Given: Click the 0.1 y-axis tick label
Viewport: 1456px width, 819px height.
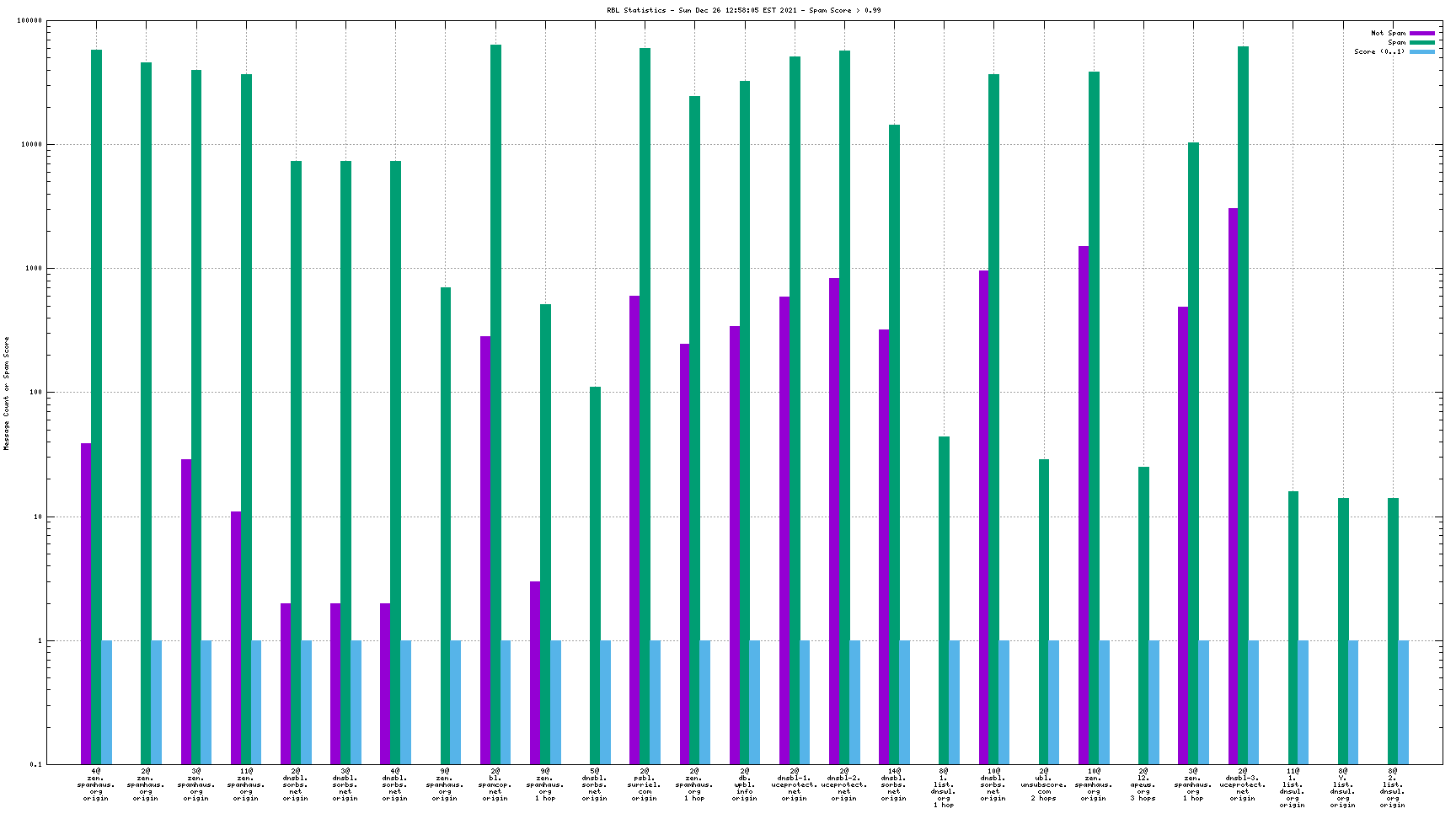Looking at the screenshot, I should [35, 764].
